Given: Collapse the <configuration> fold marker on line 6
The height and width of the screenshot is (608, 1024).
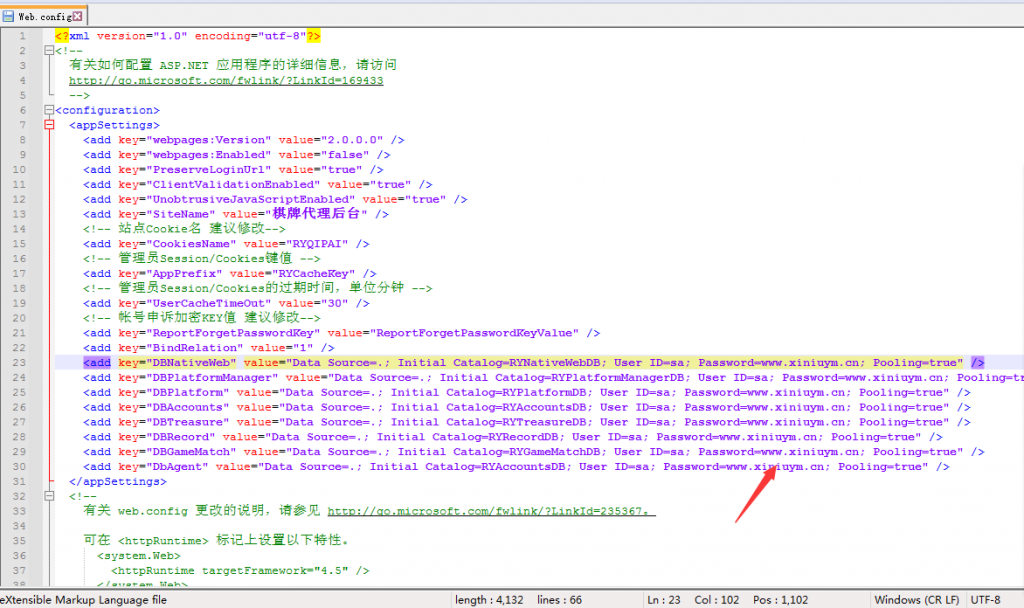Looking at the screenshot, I should coord(48,110).
